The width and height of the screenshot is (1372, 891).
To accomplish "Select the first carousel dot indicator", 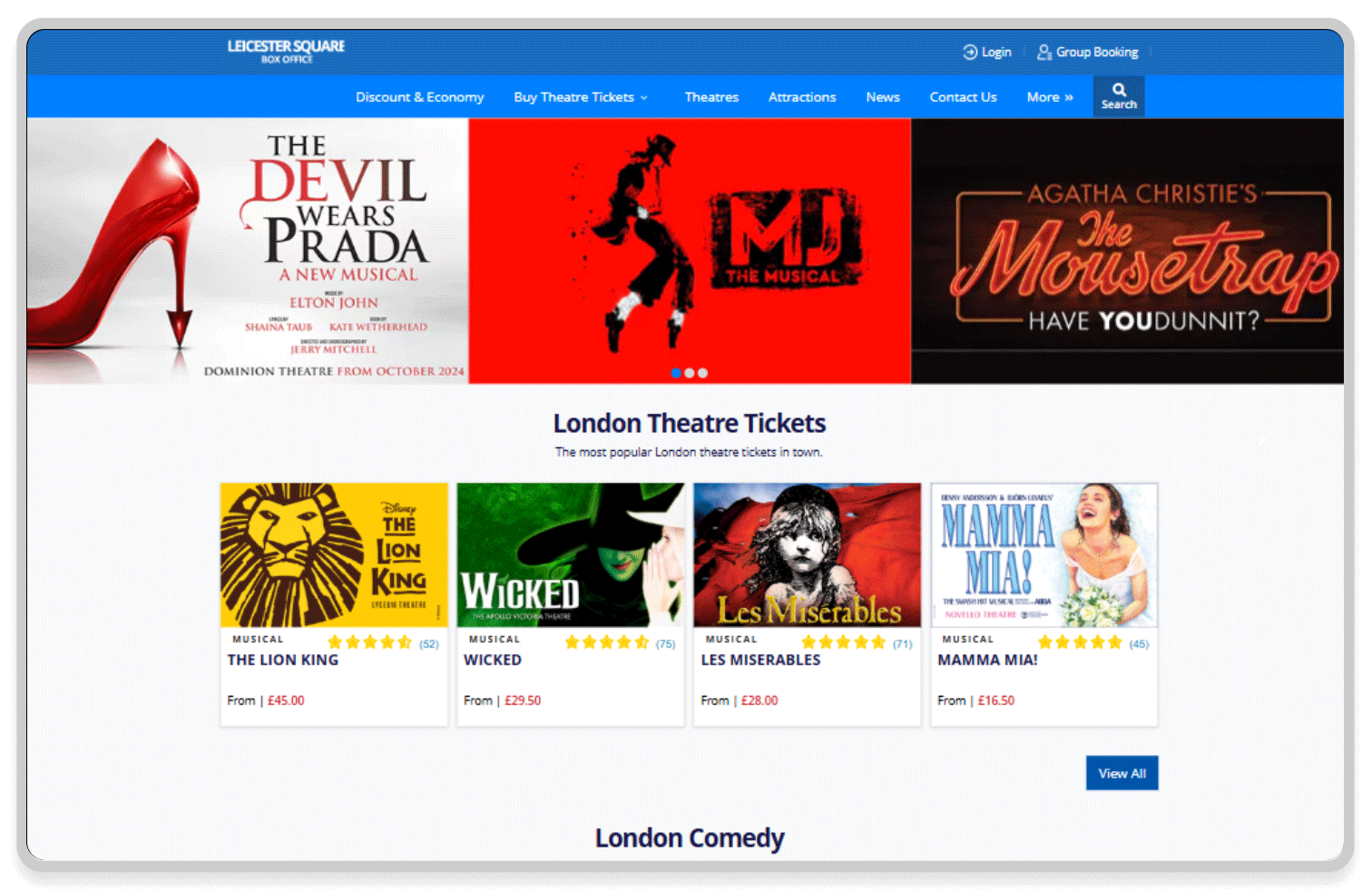I will tap(676, 373).
